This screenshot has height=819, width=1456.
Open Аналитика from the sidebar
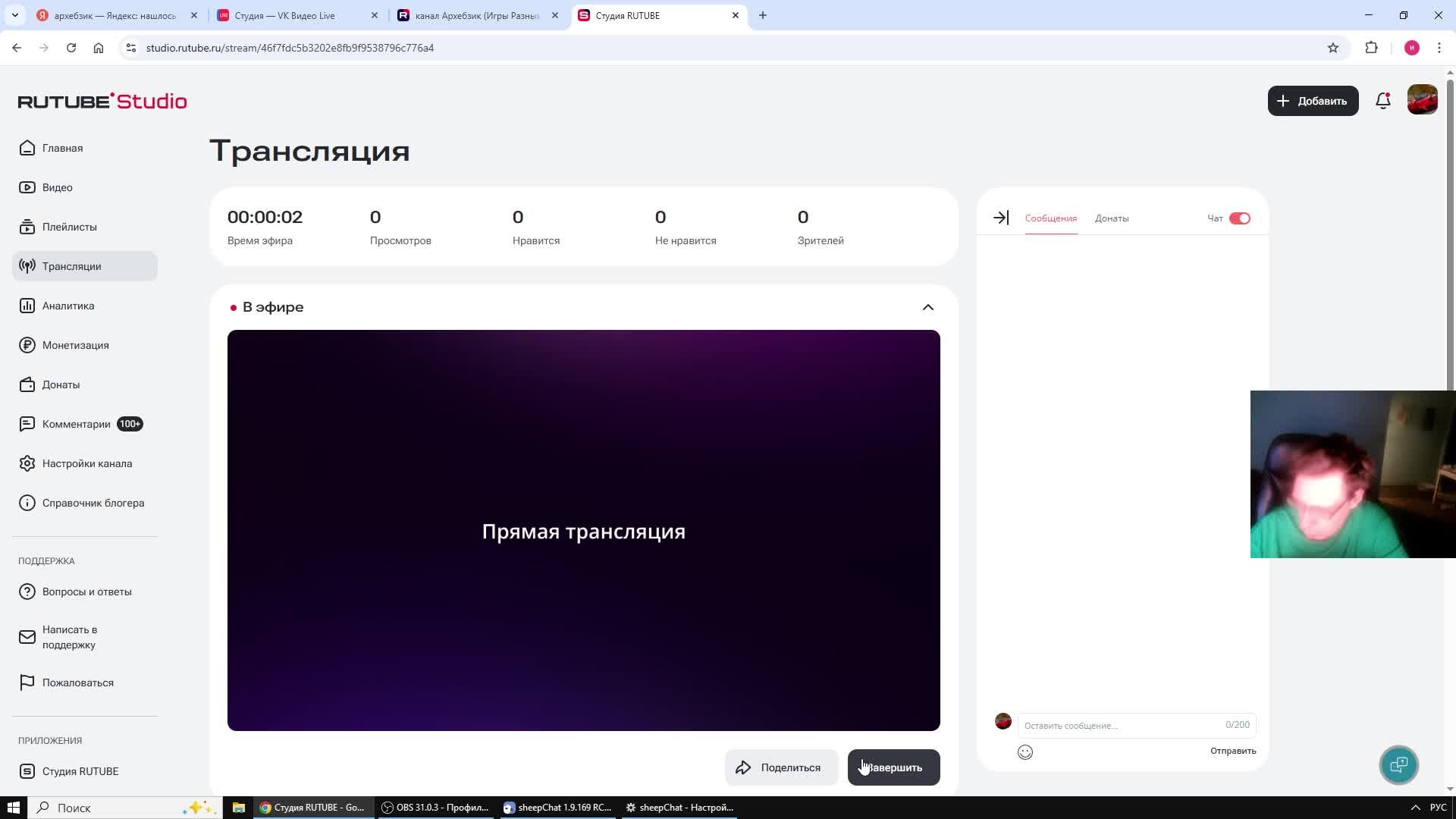coord(68,306)
